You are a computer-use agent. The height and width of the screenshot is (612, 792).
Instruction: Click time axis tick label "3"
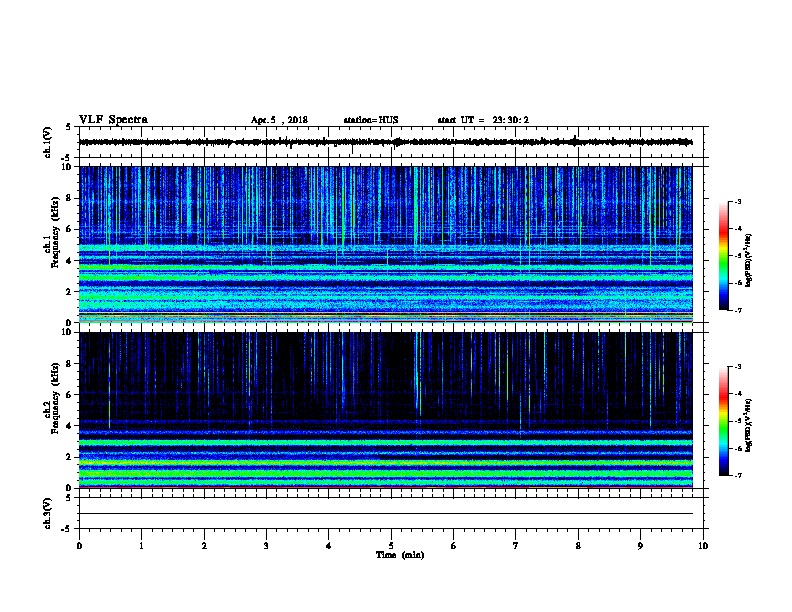266,546
